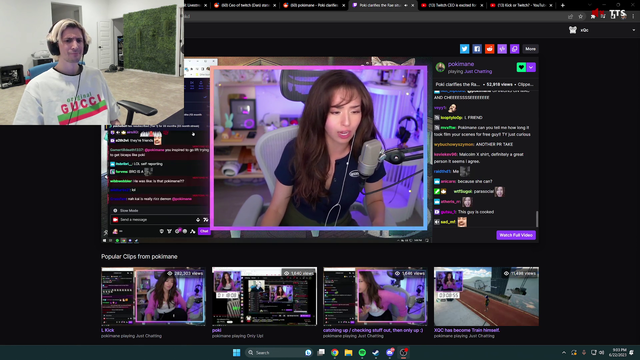
Task: Open OBS Studio from the taskbar
Action: (x=403, y=353)
